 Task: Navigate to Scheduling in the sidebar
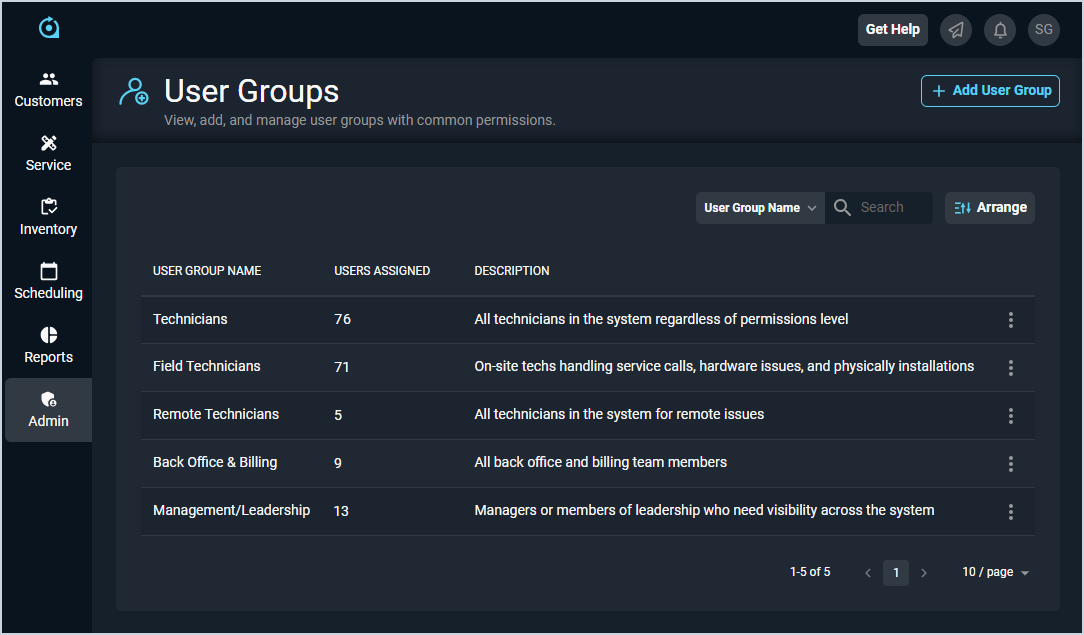click(48, 282)
